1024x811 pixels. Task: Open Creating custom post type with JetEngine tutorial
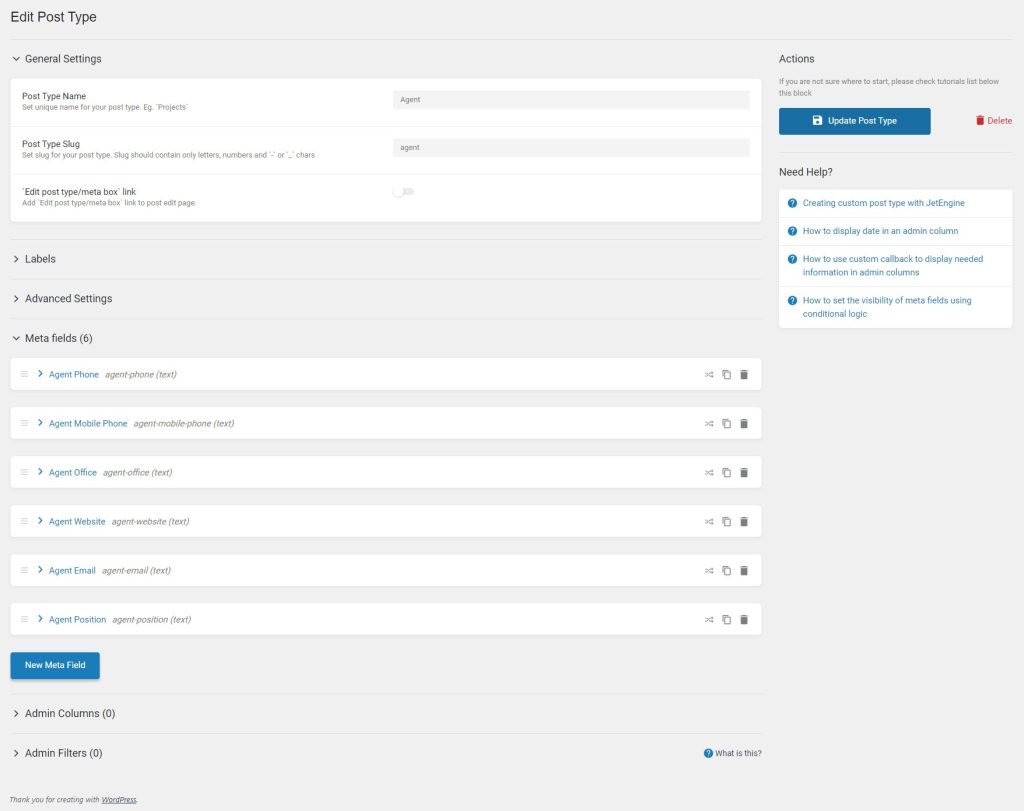point(883,203)
